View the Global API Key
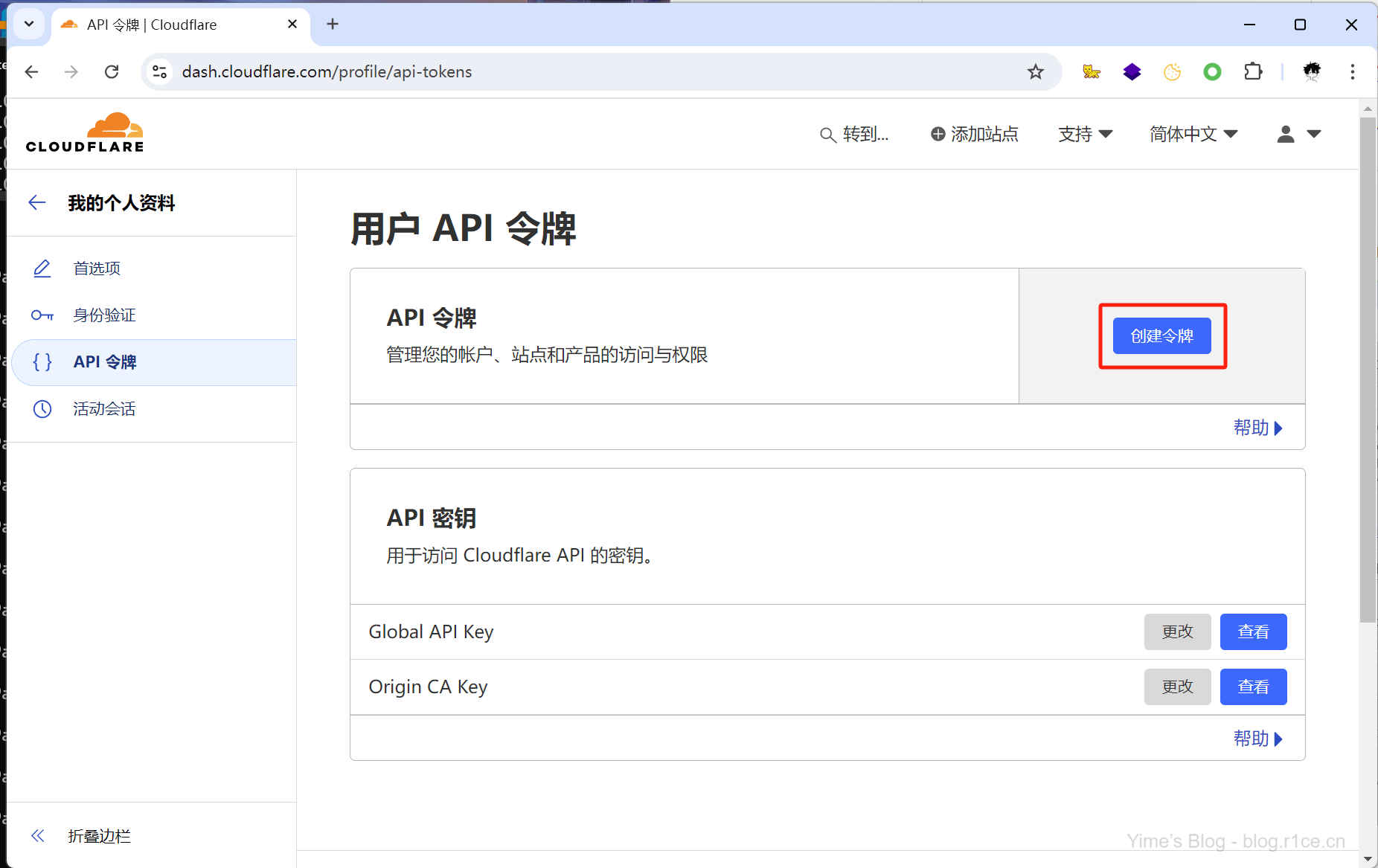The image size is (1378, 868). pyautogui.click(x=1253, y=631)
